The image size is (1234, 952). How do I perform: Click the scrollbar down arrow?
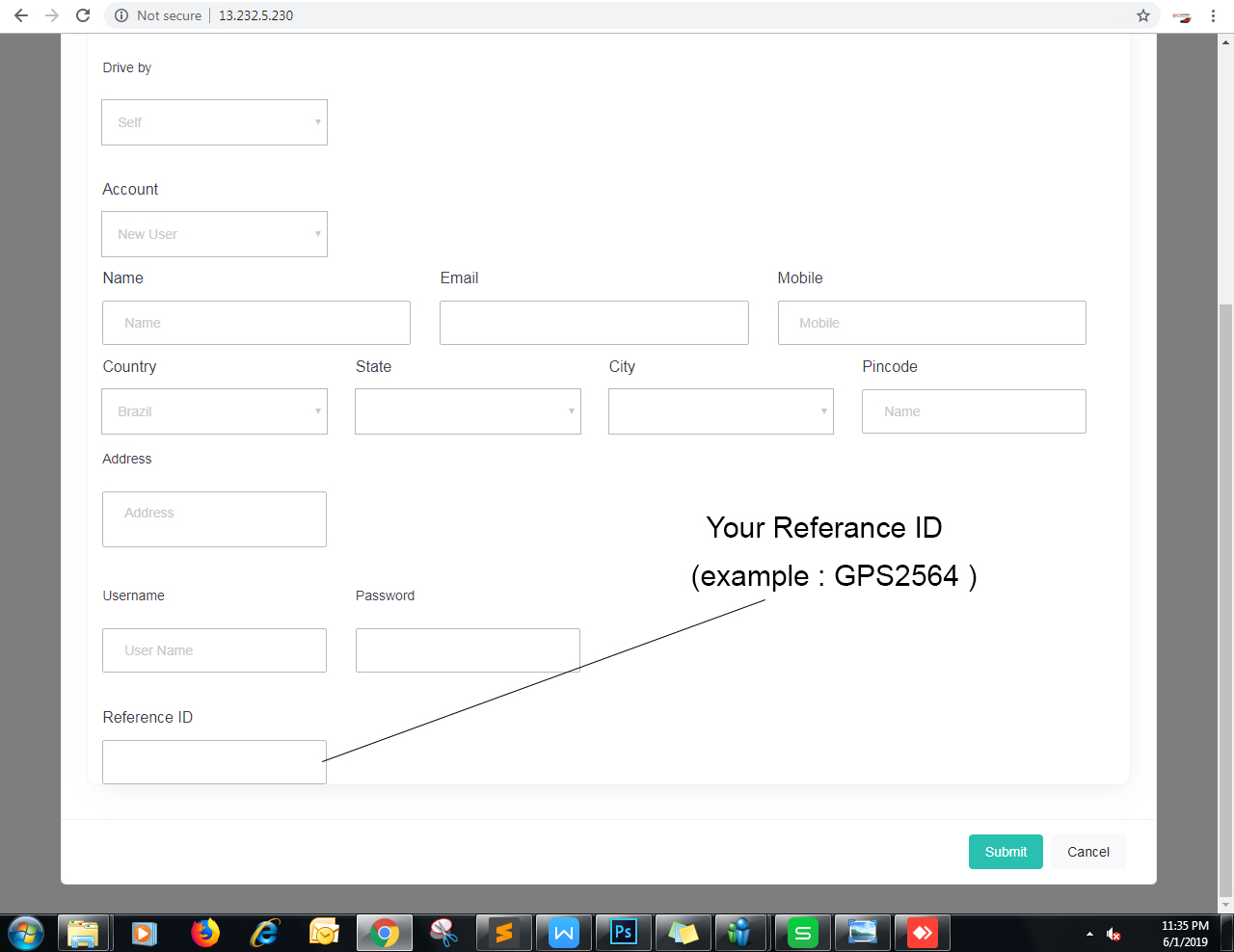point(1226,905)
